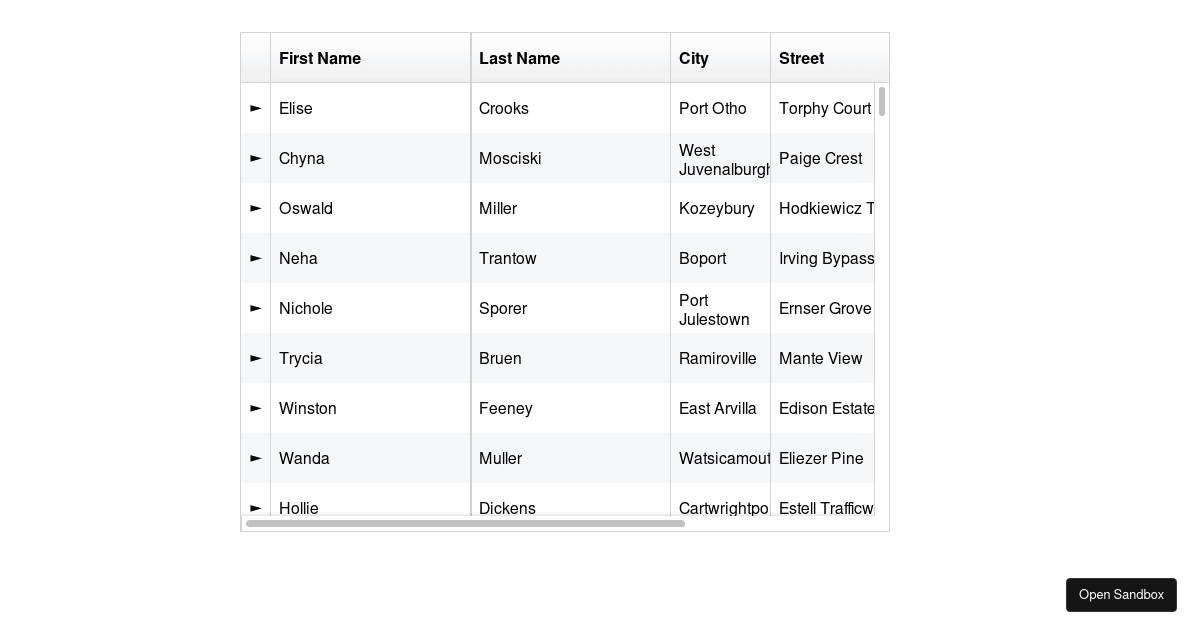
Task: Click the Street column header
Action: tap(801, 58)
